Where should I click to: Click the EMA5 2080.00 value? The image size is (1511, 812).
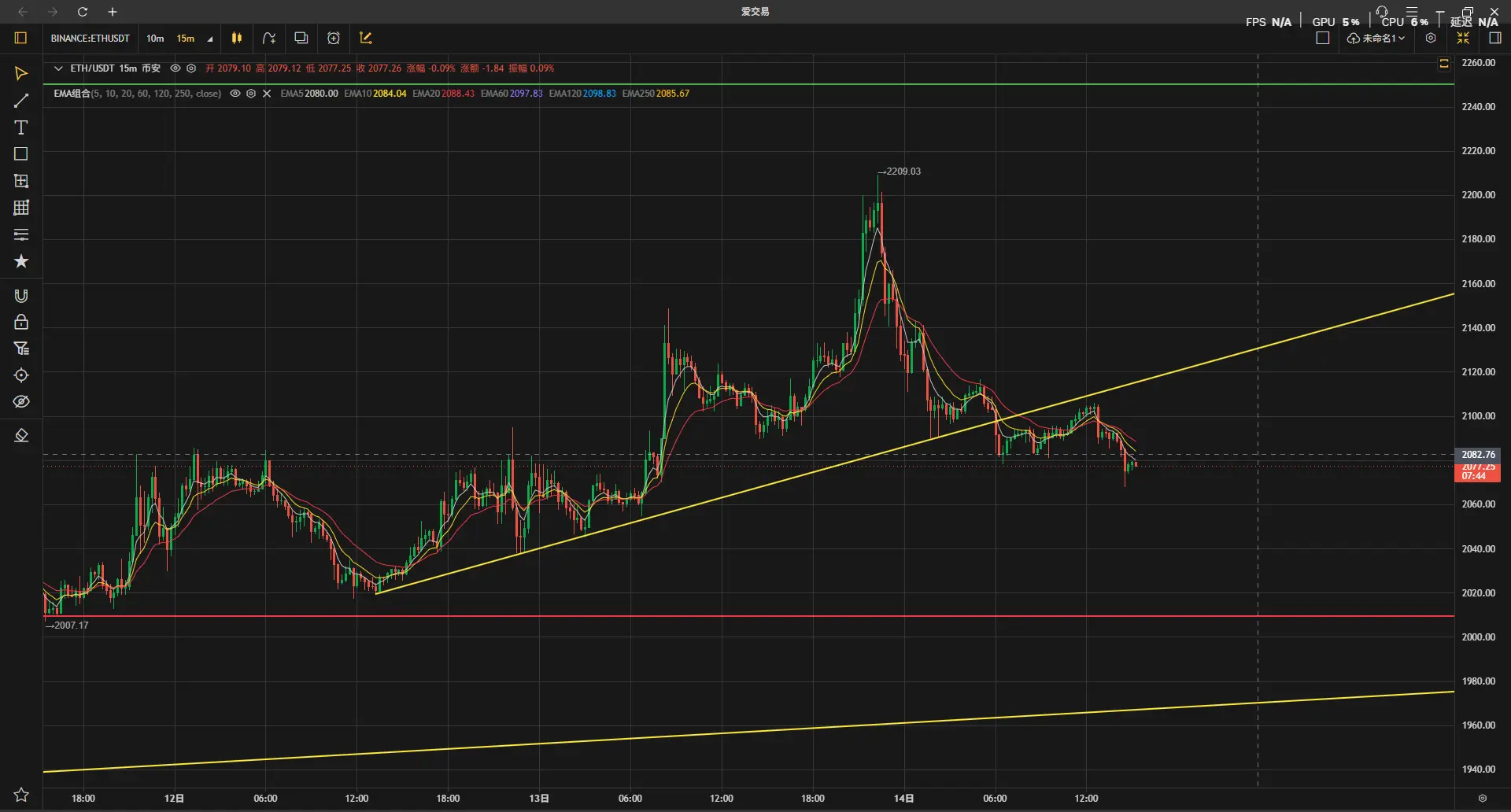point(309,94)
